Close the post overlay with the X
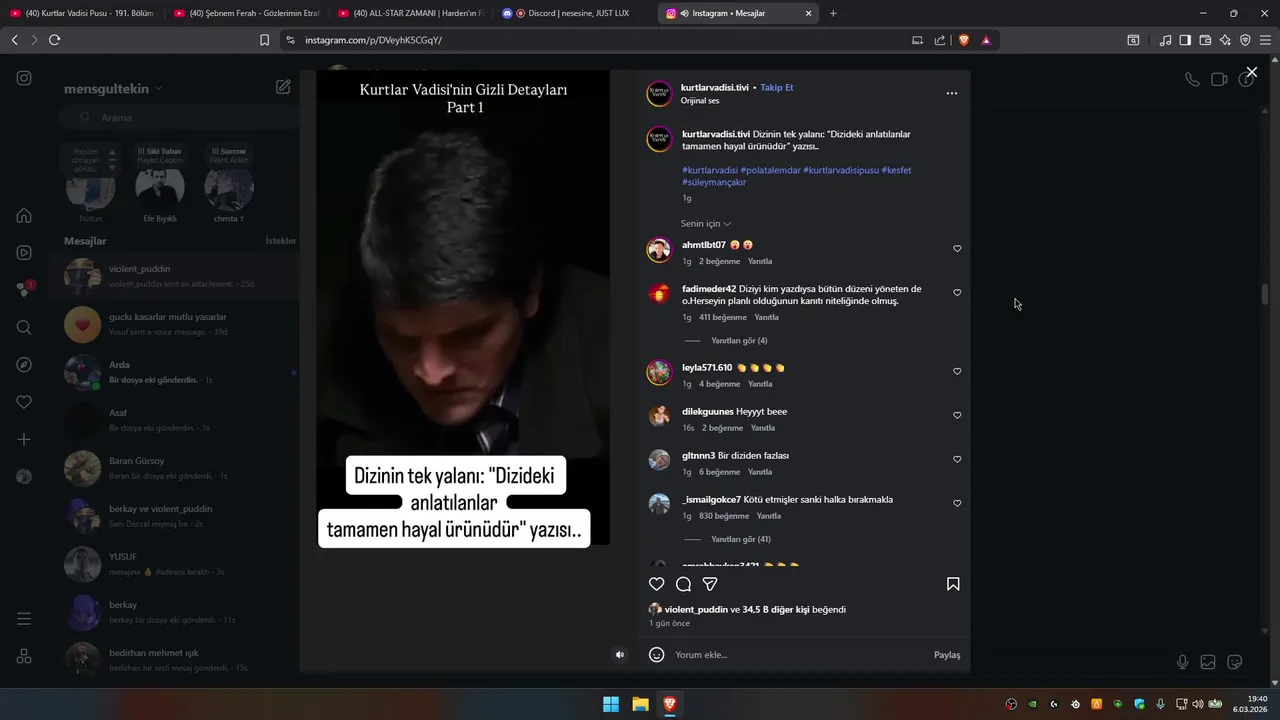This screenshot has width=1280, height=720. [1251, 72]
